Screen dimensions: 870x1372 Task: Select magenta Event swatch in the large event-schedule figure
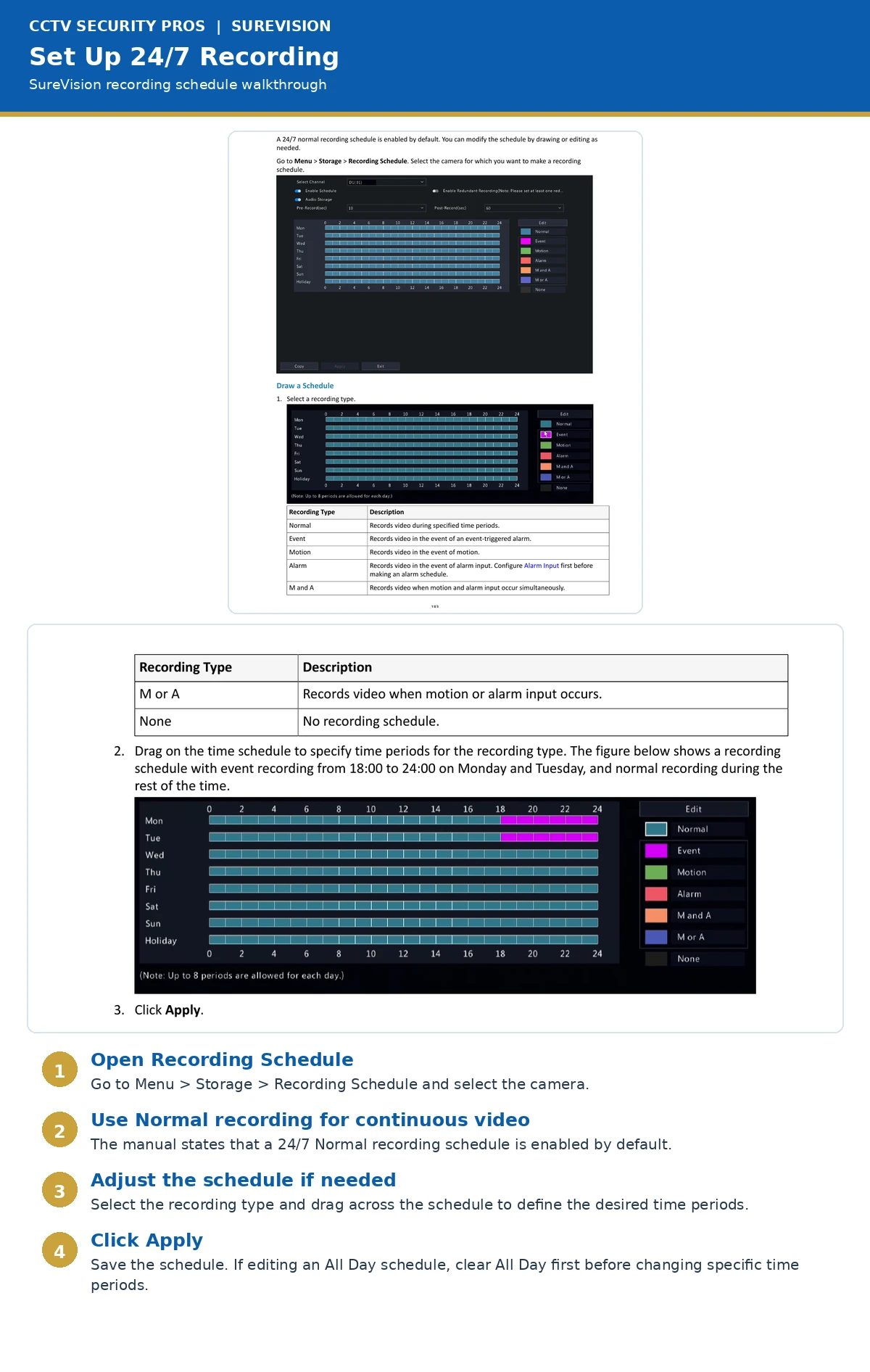656,851
